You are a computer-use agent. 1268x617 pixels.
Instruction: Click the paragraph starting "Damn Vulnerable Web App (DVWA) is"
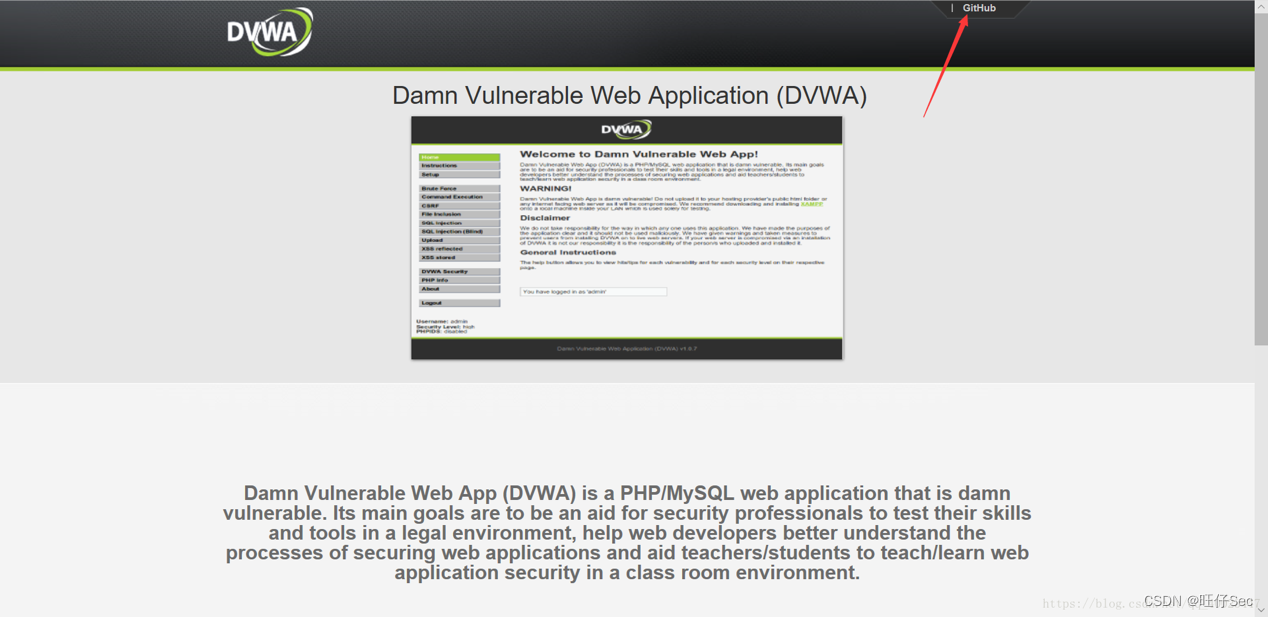tap(627, 533)
